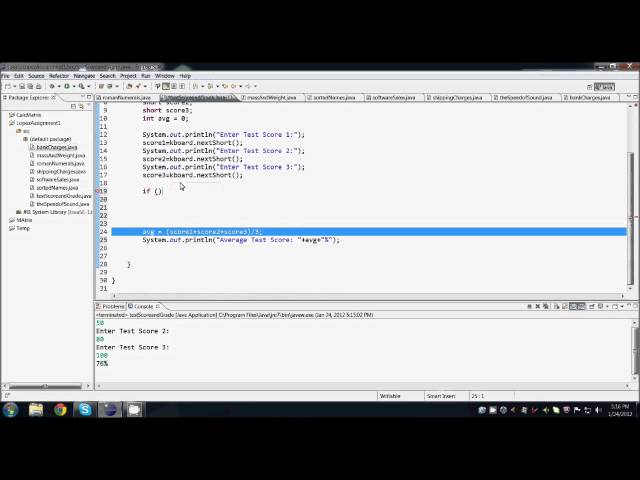Click the Open Type toolbar icon
The image size is (640, 480).
tap(129, 86)
